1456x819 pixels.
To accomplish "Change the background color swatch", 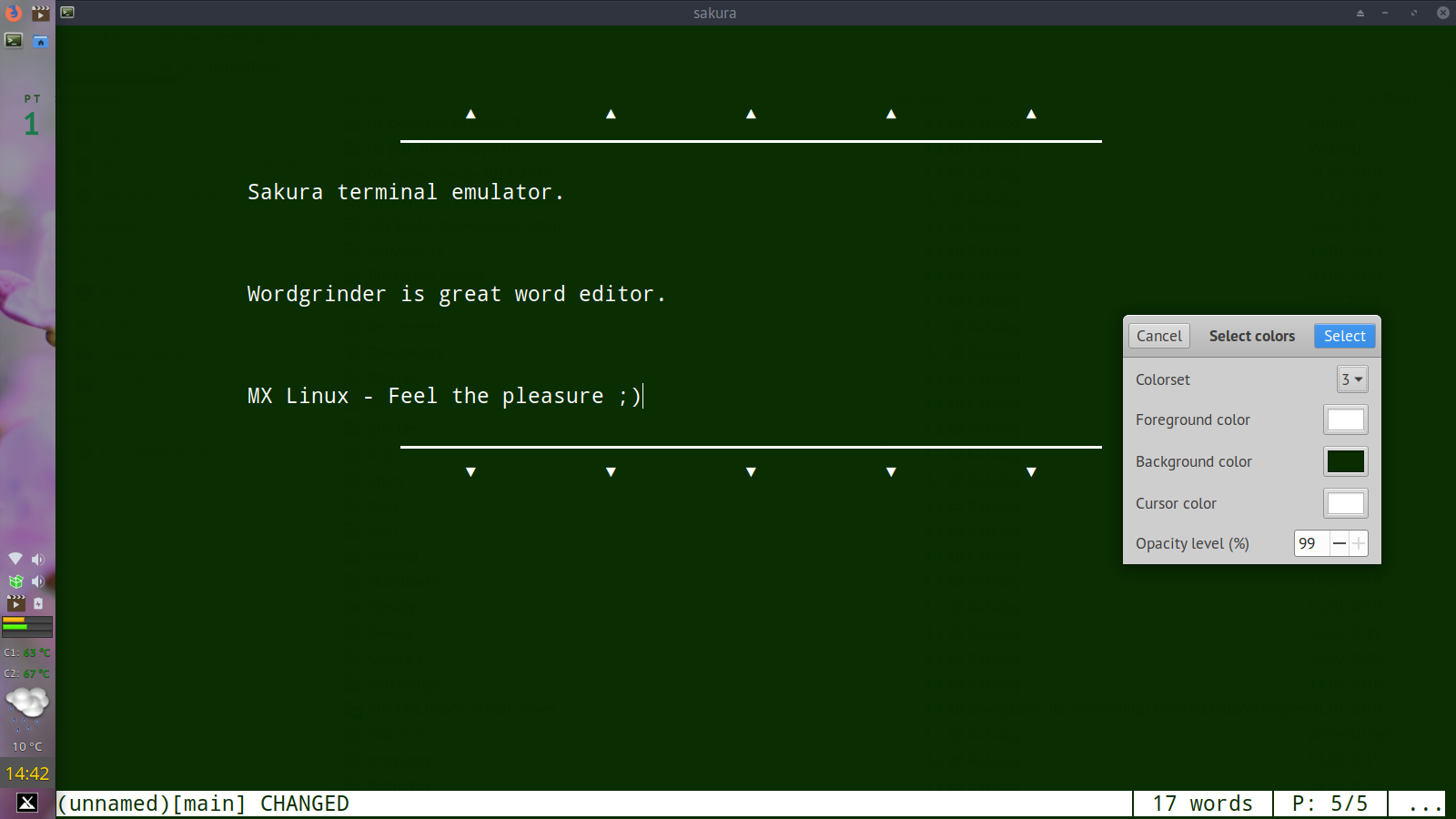I will (x=1346, y=461).
